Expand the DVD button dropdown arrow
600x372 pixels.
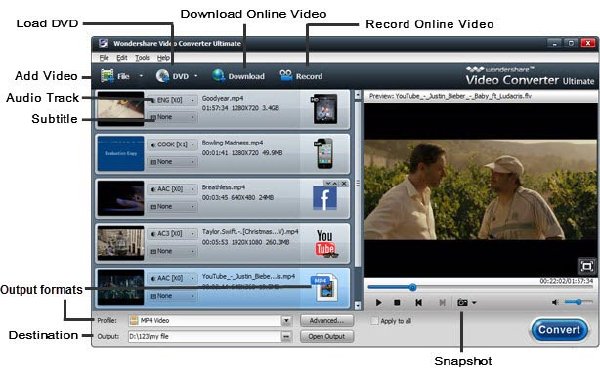click(196, 76)
